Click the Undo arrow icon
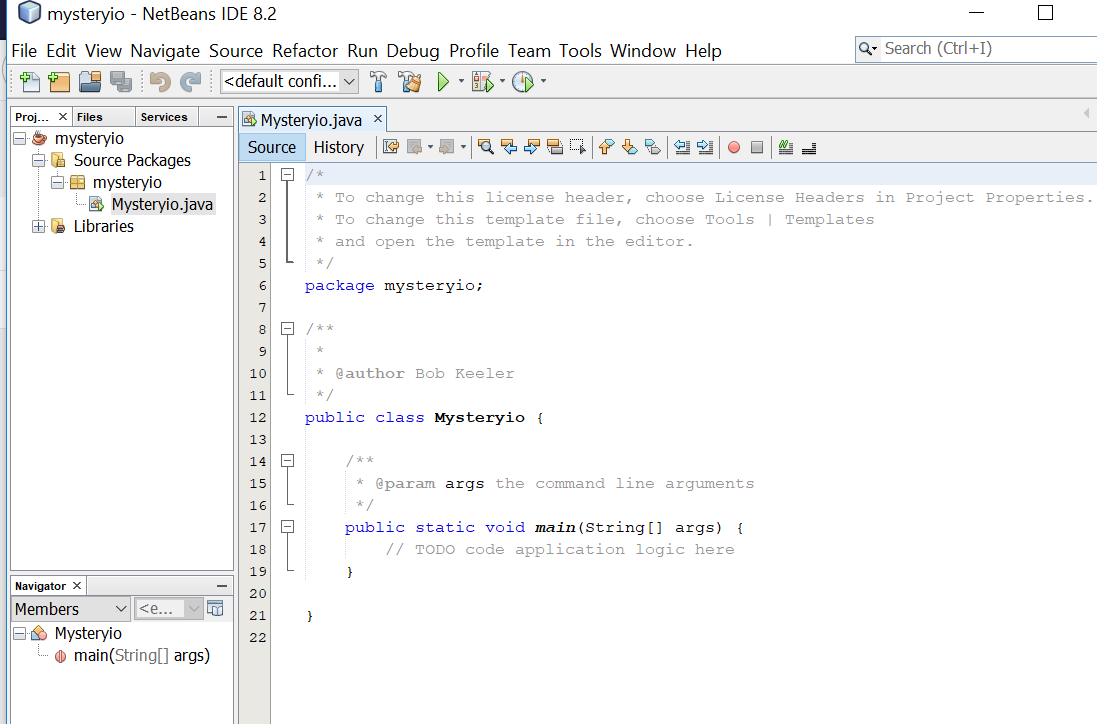The width and height of the screenshot is (1097, 724). coord(160,82)
